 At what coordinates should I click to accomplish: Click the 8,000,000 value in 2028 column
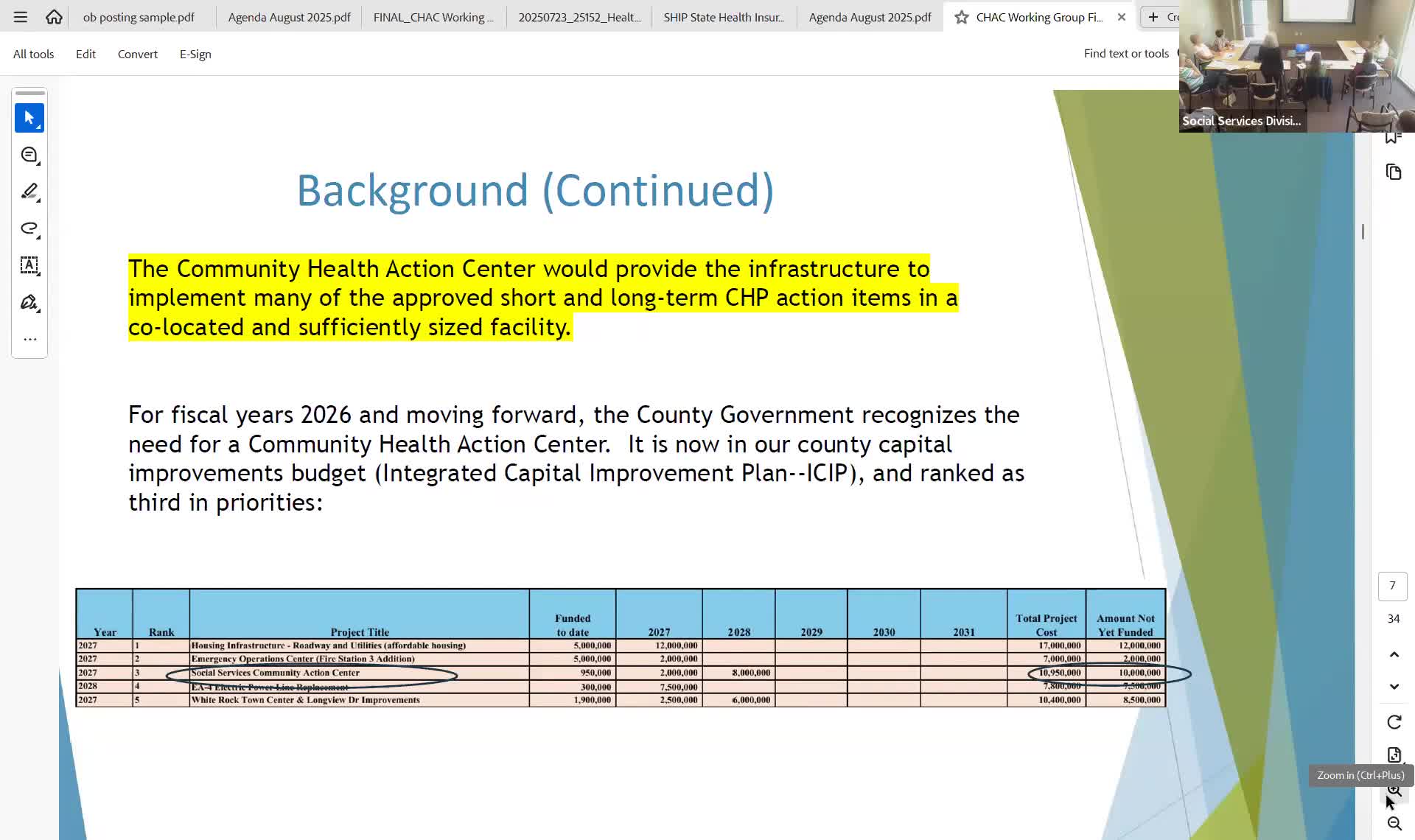click(751, 673)
